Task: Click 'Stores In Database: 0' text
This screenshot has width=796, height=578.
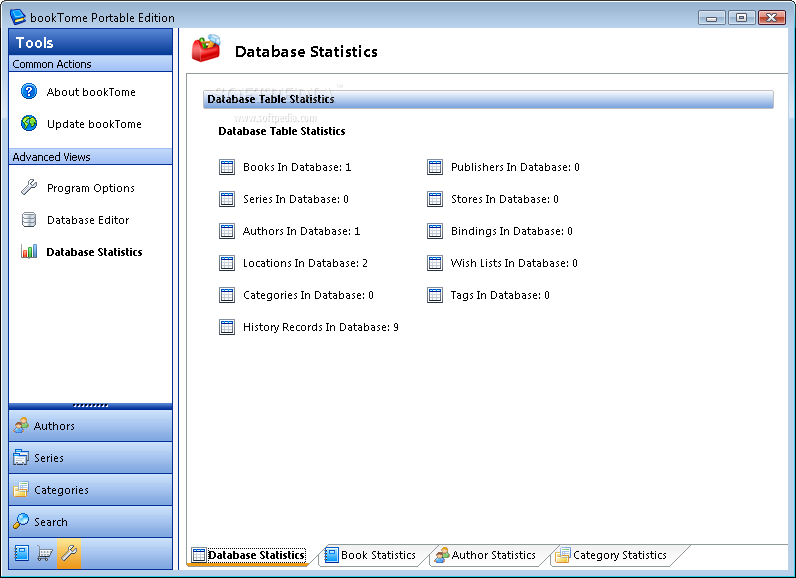Action: [505, 199]
